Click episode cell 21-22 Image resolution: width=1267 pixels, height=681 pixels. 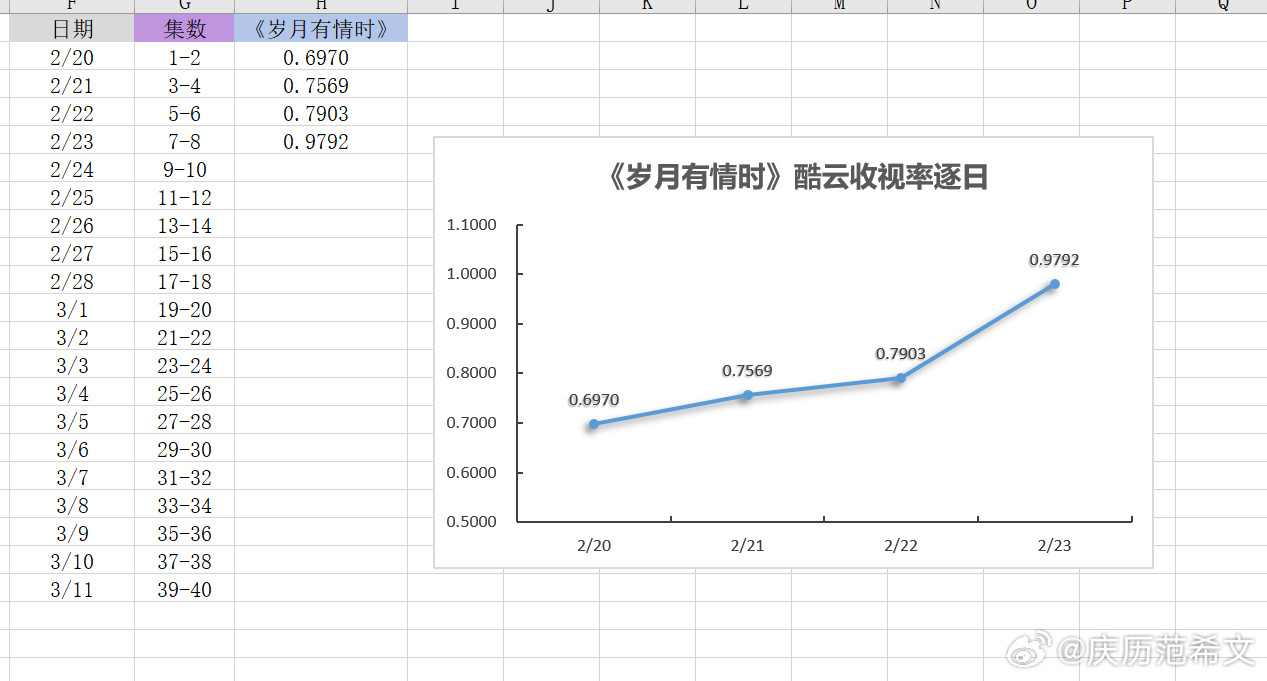pyautogui.click(x=185, y=337)
